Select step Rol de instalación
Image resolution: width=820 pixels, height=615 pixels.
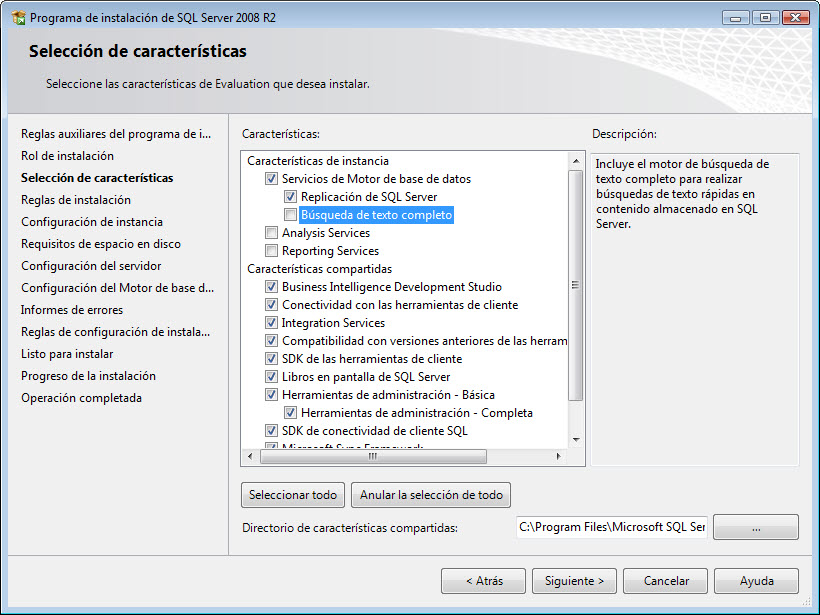[67, 156]
